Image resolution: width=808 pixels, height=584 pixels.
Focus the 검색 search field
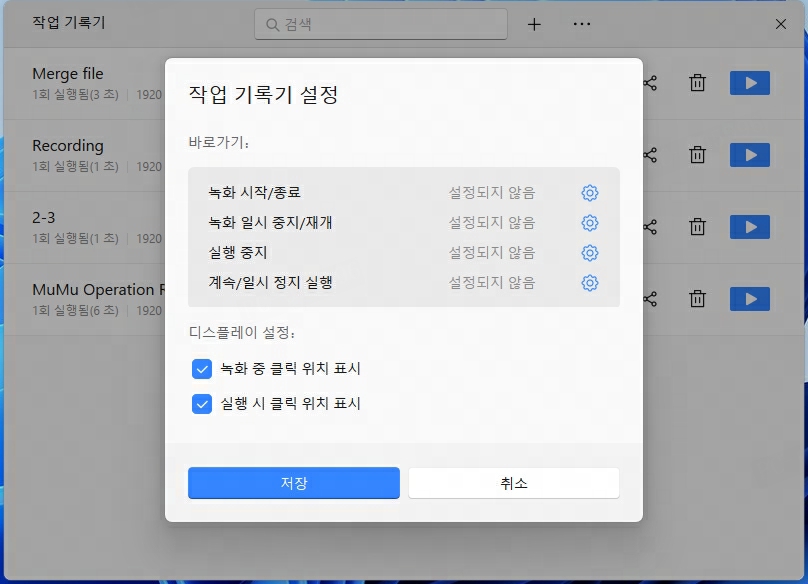tap(381, 24)
